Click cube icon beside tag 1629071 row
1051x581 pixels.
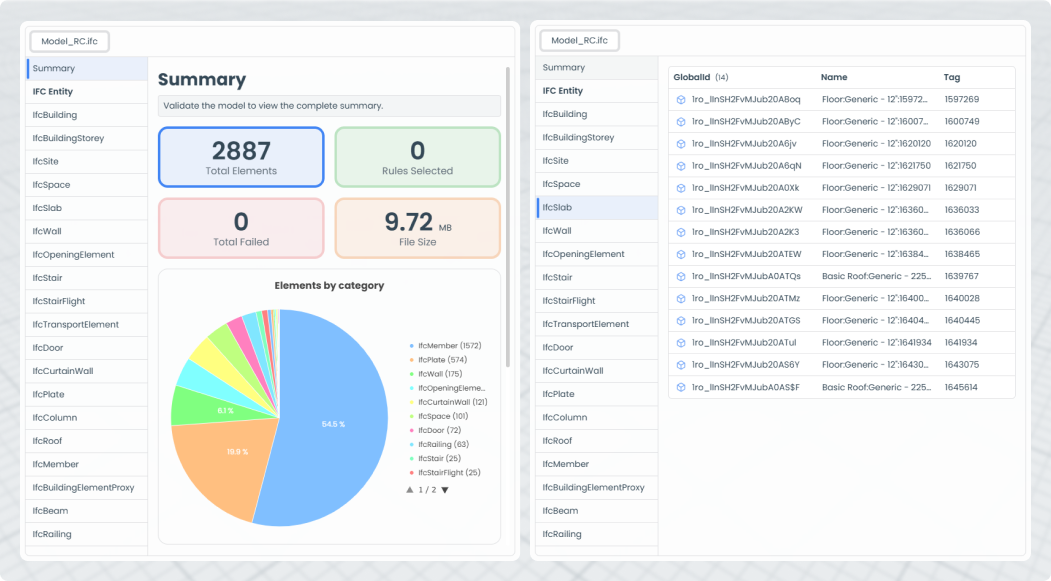680,188
